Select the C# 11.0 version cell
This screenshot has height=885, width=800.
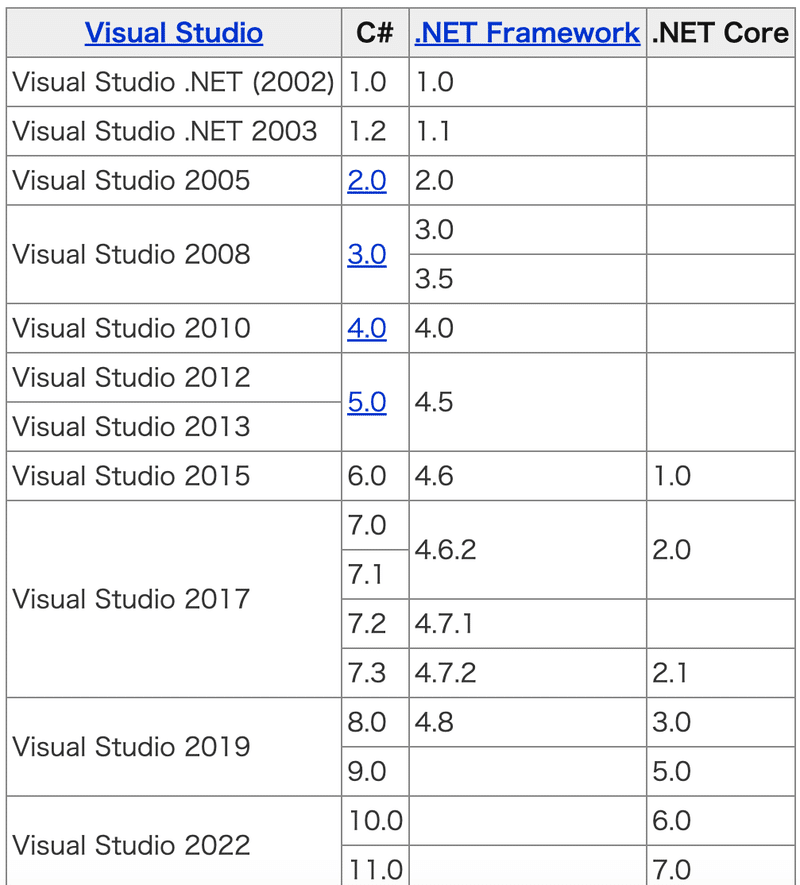click(377, 870)
